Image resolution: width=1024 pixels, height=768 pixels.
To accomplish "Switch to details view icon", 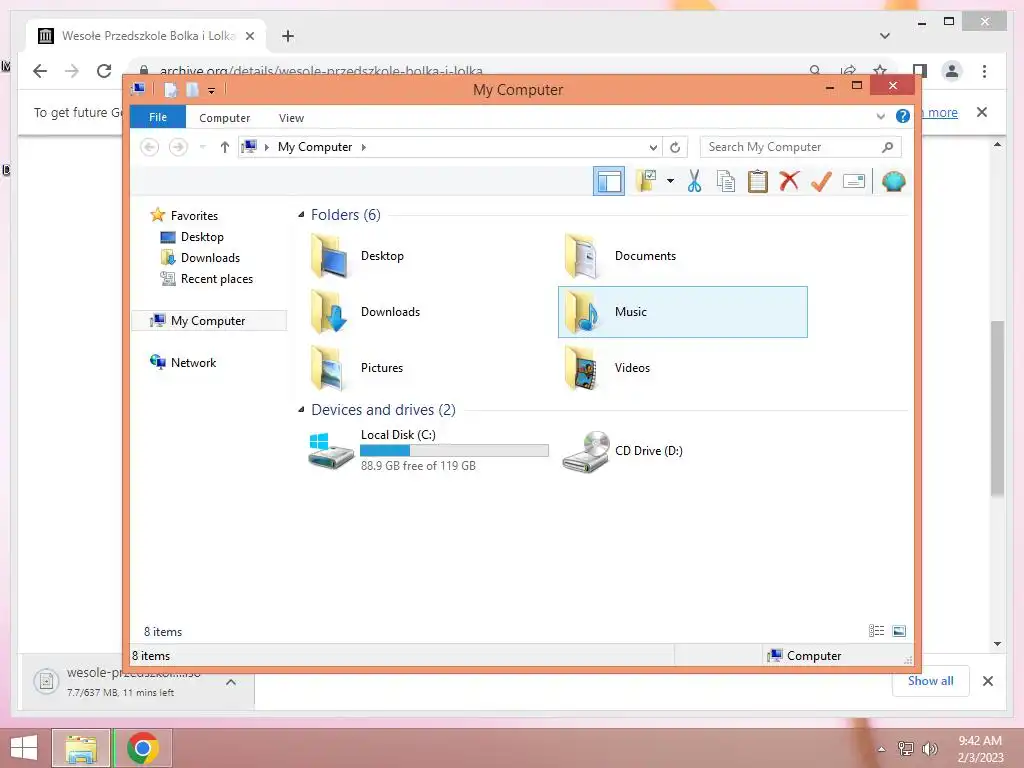I will [x=876, y=630].
